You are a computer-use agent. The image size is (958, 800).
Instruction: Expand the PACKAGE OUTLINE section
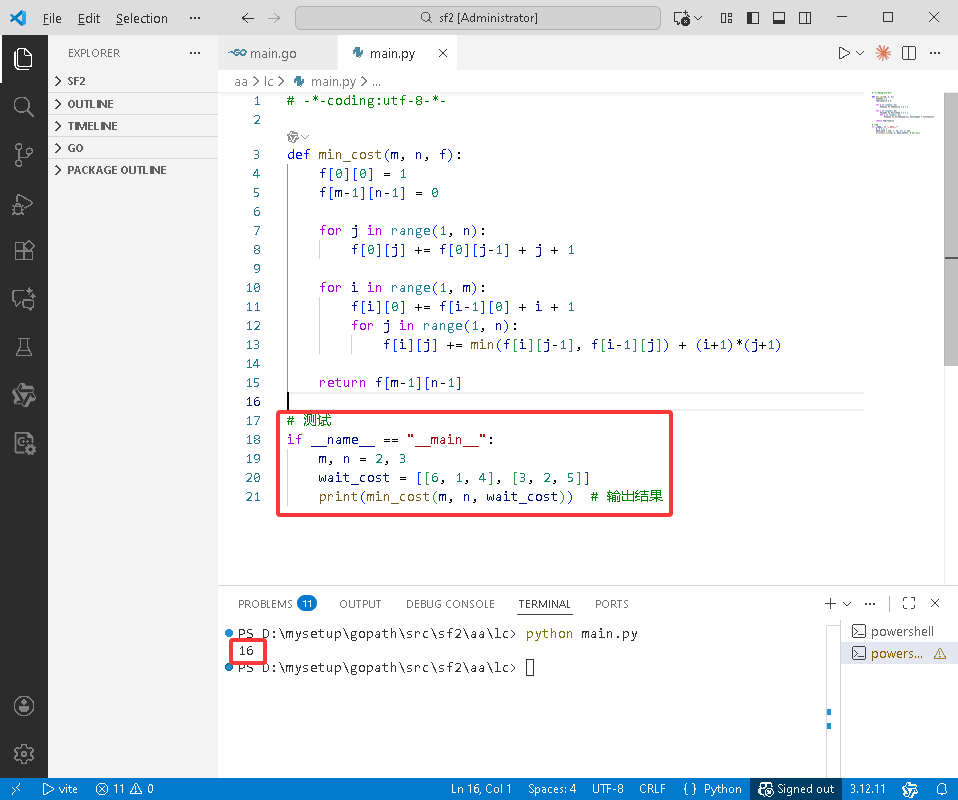133,170
